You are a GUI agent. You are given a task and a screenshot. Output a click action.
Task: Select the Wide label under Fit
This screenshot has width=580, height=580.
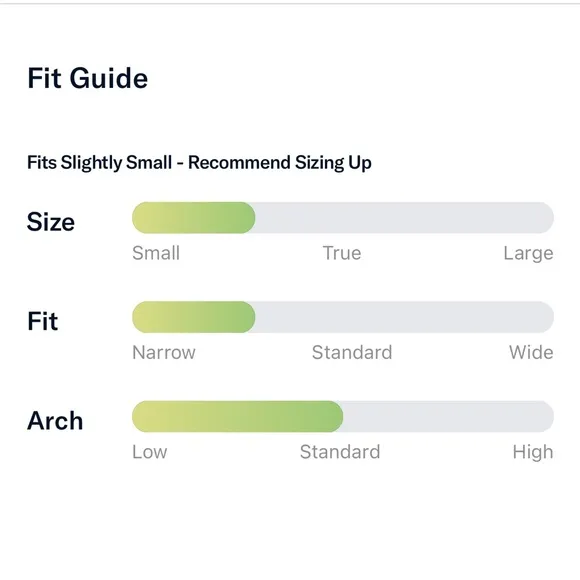click(x=531, y=353)
